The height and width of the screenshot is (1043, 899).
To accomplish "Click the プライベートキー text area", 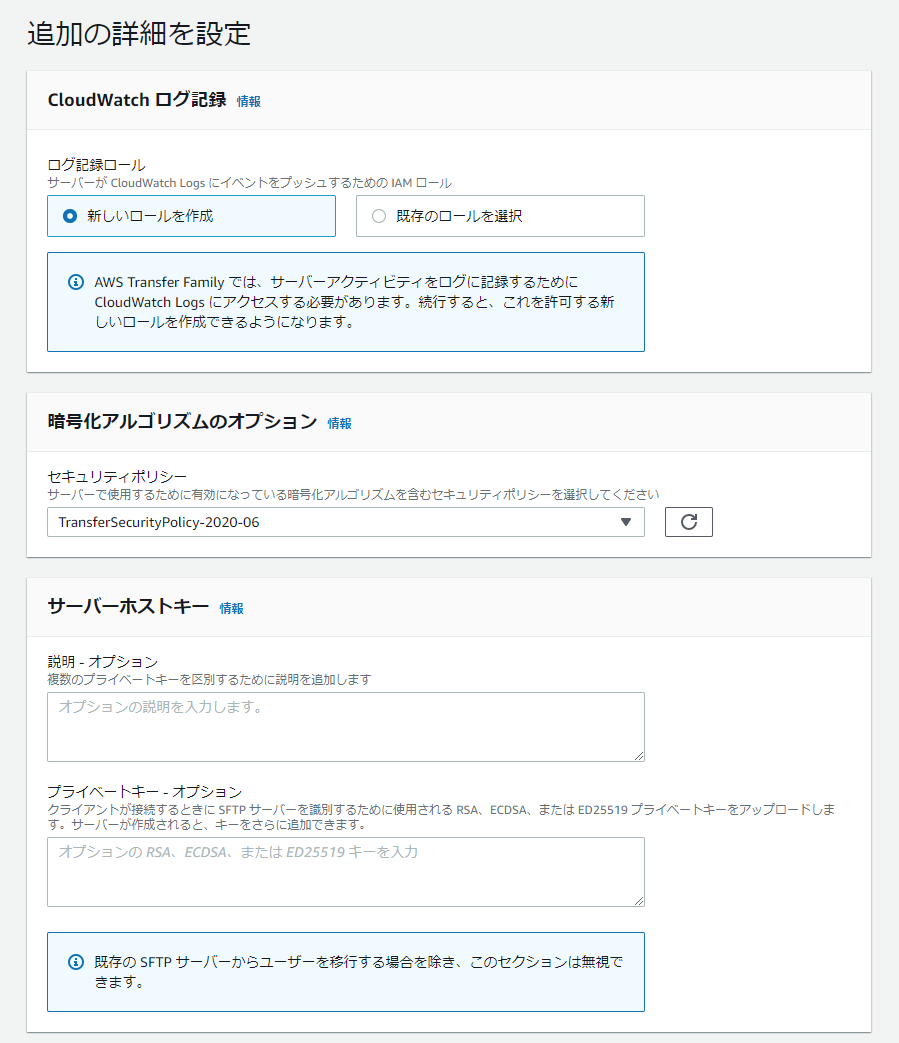I will click(x=346, y=872).
